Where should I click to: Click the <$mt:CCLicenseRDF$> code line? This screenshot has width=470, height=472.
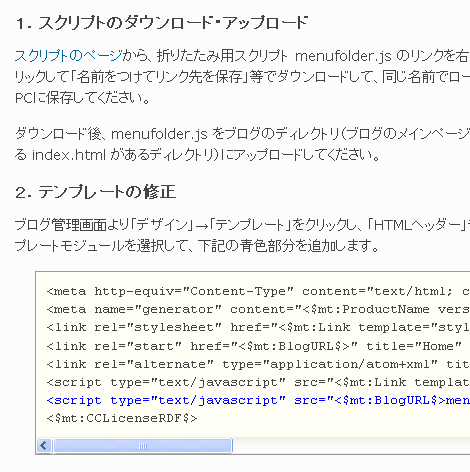122,418
